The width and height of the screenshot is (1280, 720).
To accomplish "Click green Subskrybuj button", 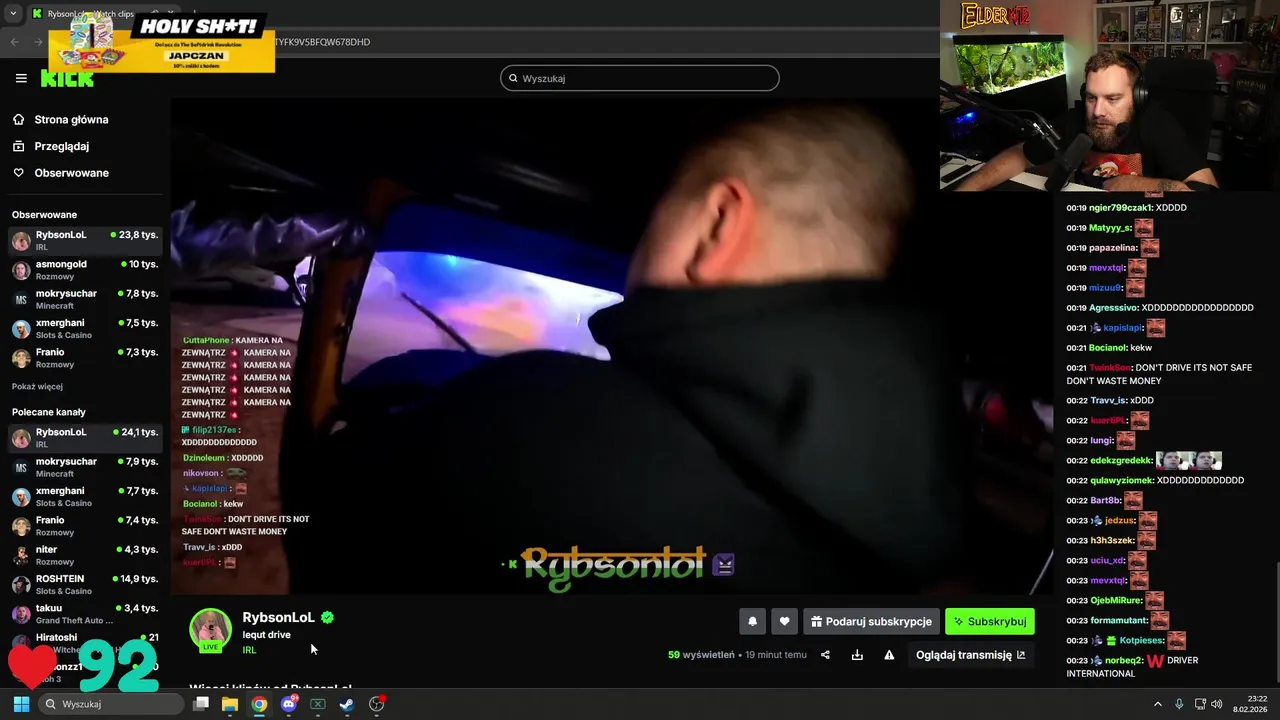I will [x=990, y=621].
